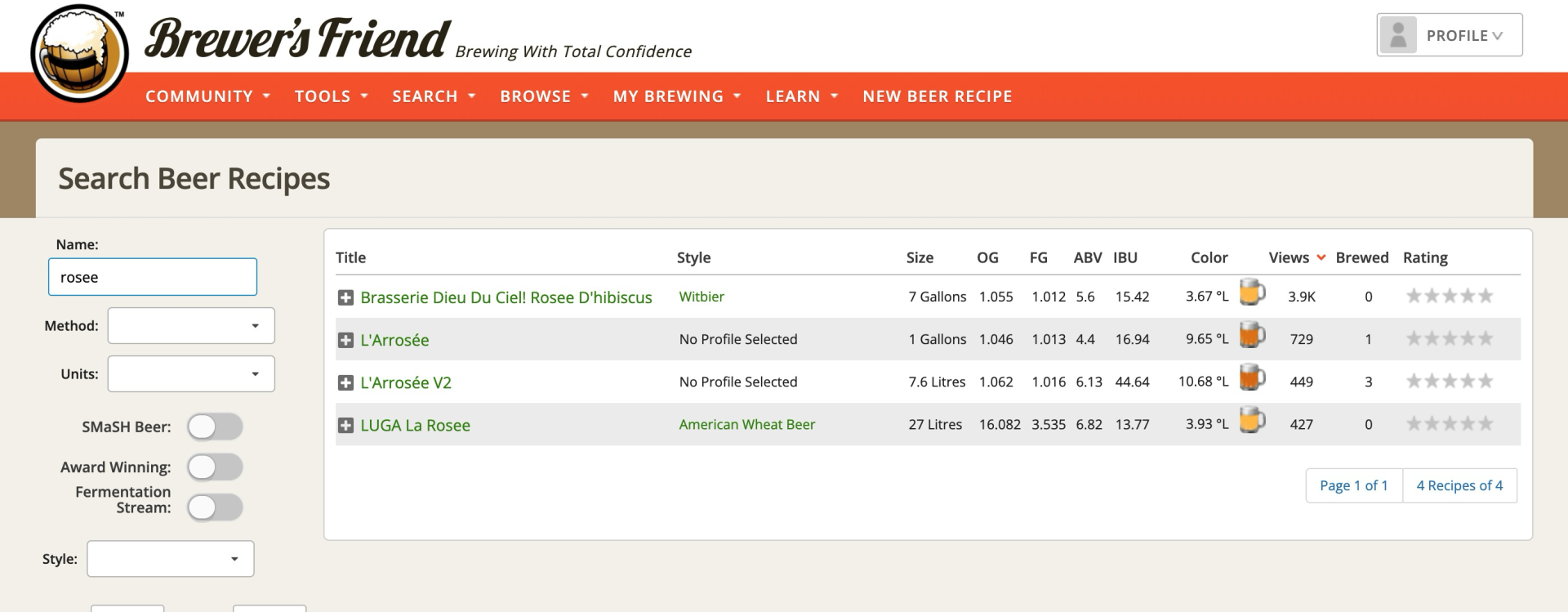Click the profile avatar icon

click(1398, 35)
